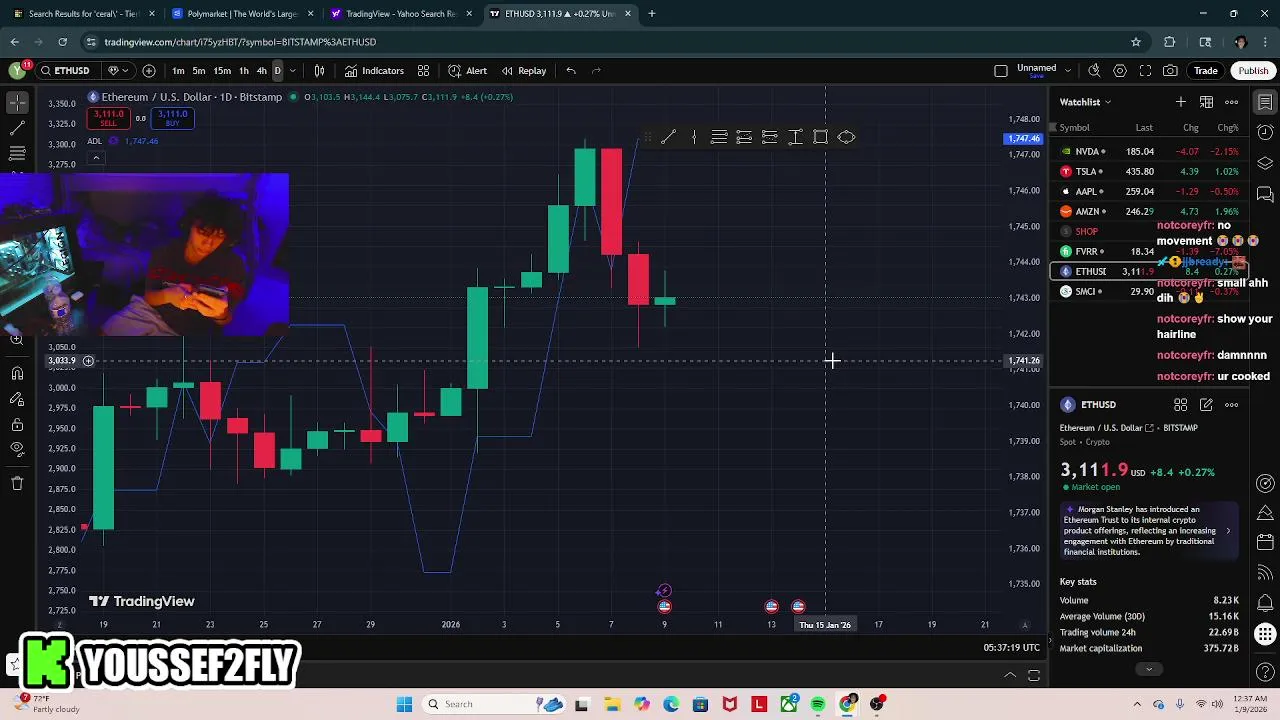Expand the Unnamed layout dropdown
1280x720 pixels.
pyautogui.click(x=1068, y=71)
